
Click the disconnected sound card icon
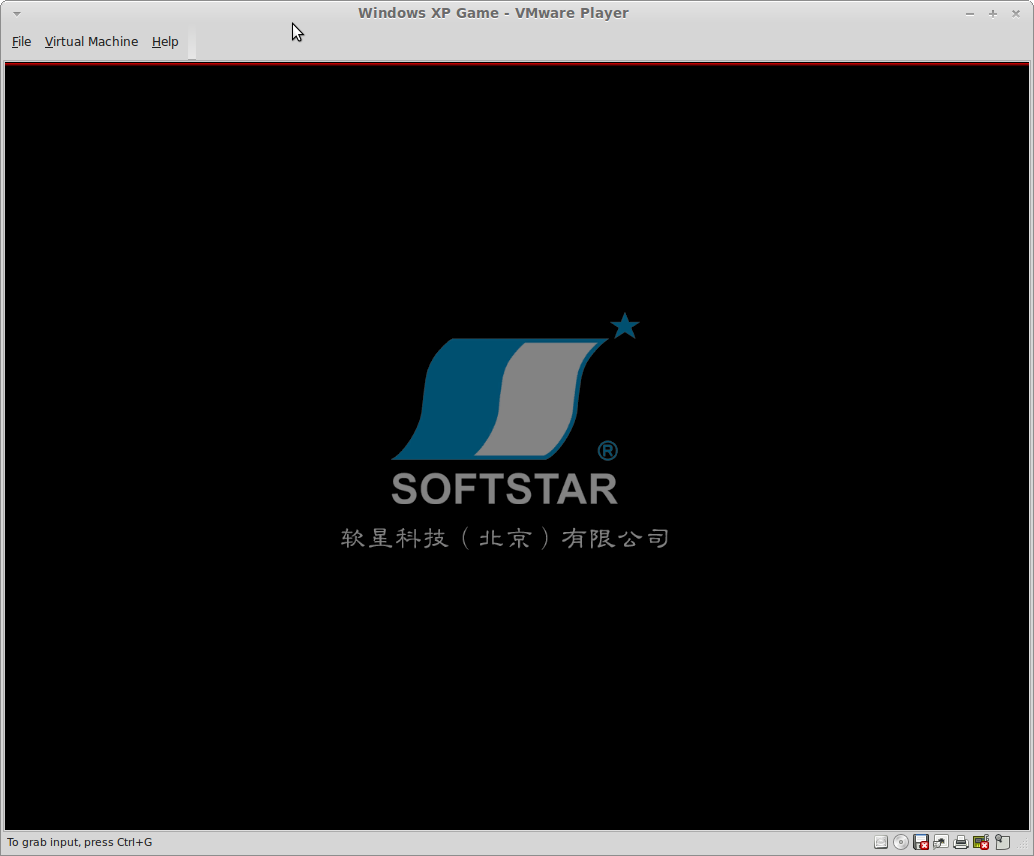pos(981,842)
